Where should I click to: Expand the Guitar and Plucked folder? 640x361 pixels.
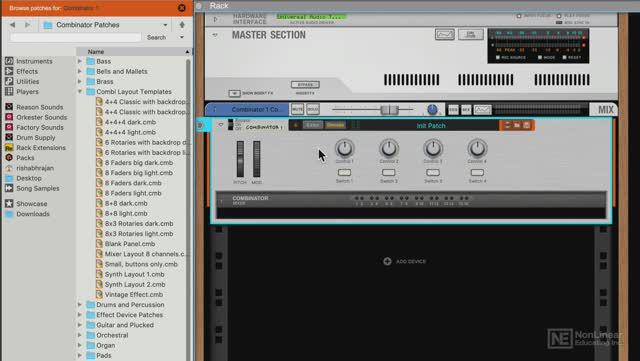pos(80,325)
